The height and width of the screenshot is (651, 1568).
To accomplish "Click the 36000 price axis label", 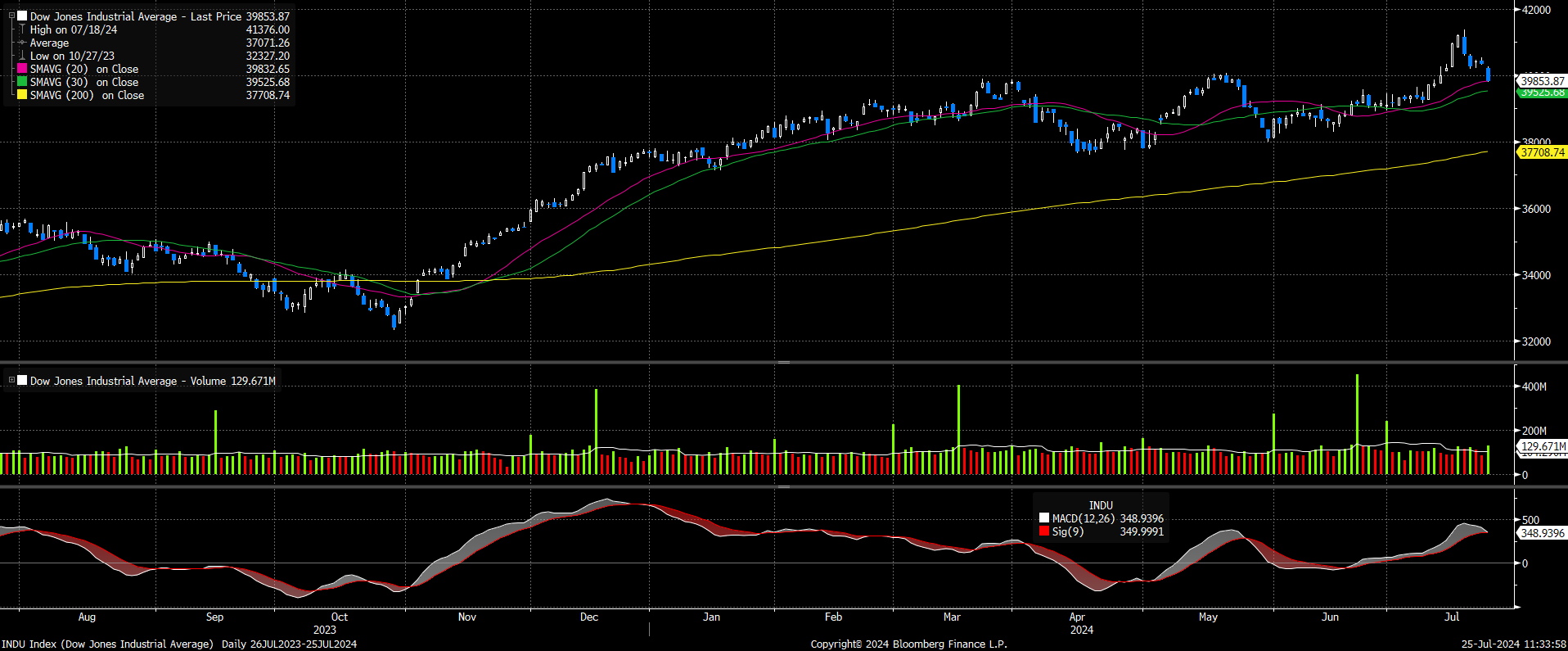I will pos(1536,209).
